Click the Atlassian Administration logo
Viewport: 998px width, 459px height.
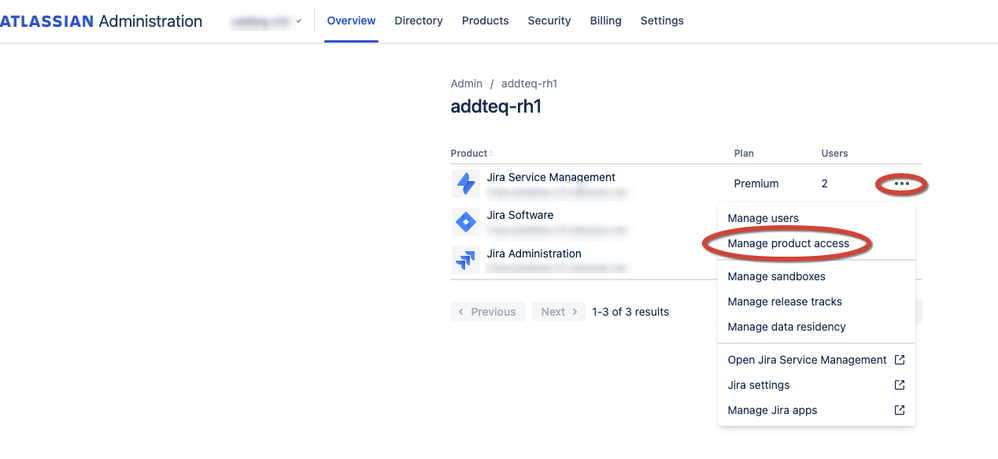click(101, 21)
